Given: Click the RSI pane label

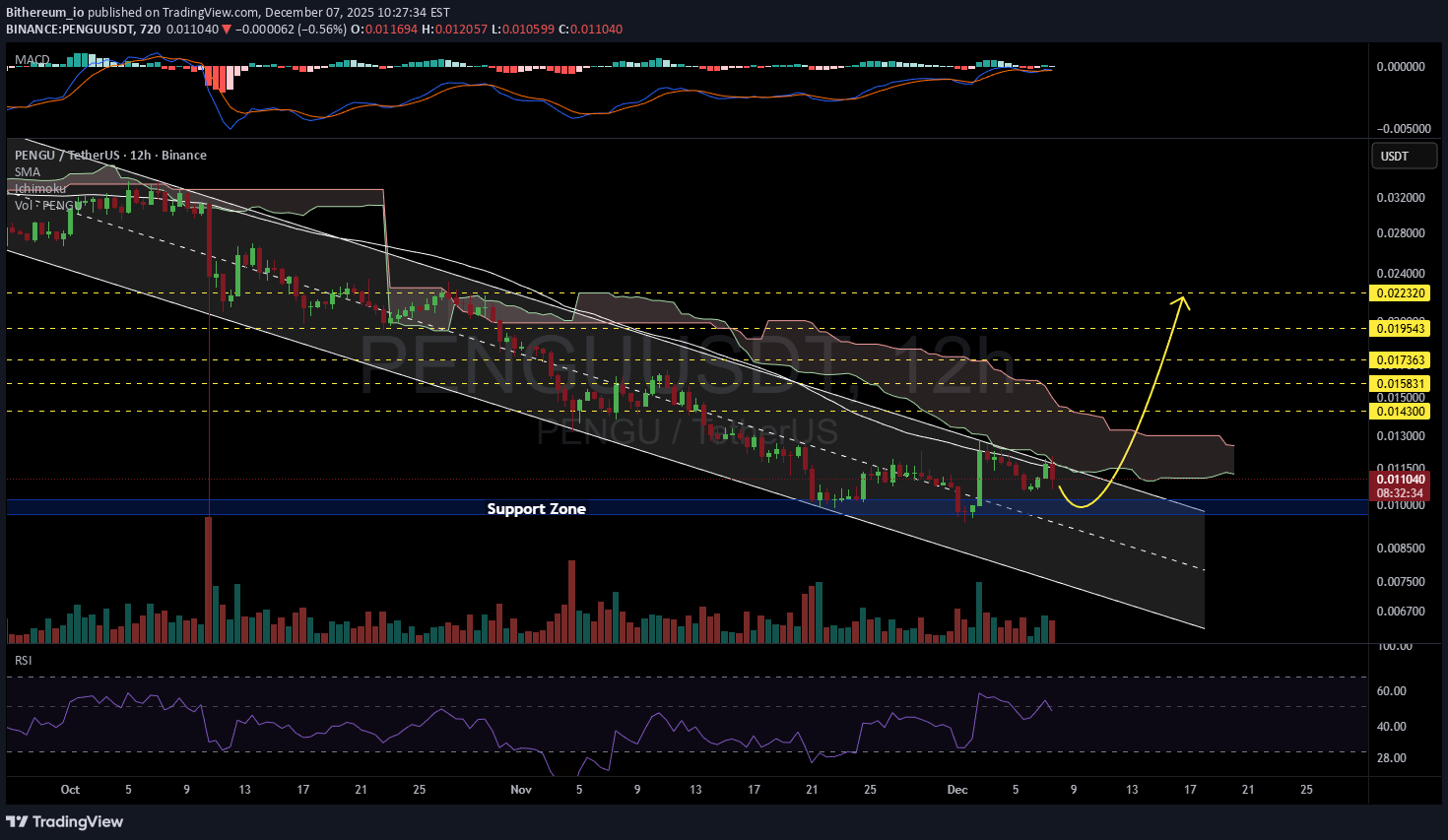Looking at the screenshot, I should [x=24, y=660].
